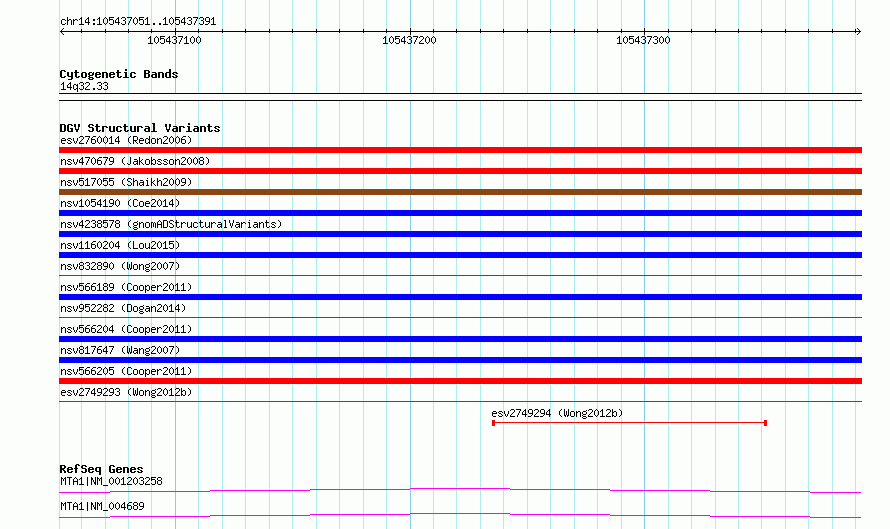Click the left arrow end of the ruler

[62, 31]
